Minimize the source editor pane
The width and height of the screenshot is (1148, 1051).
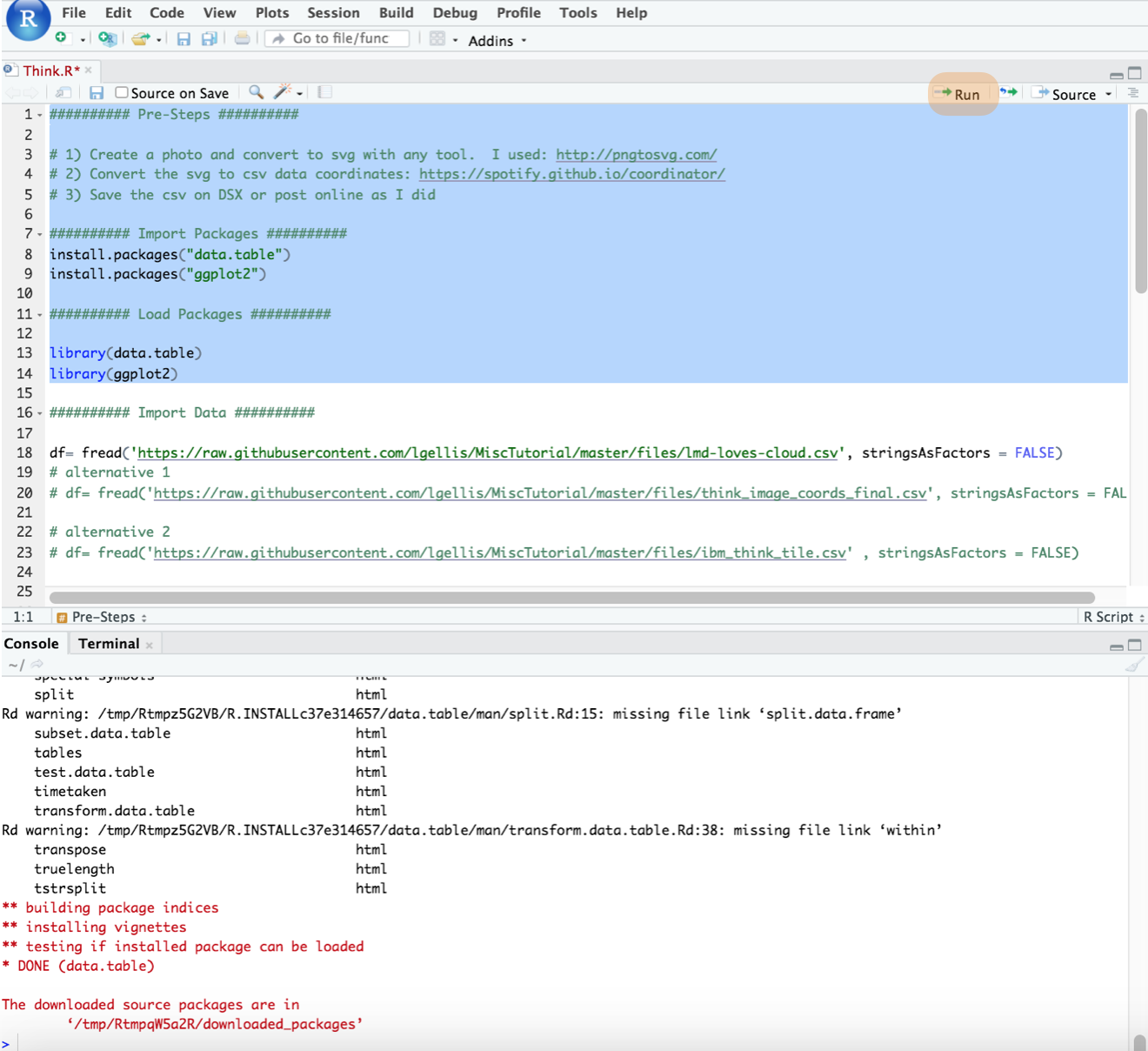1117,75
